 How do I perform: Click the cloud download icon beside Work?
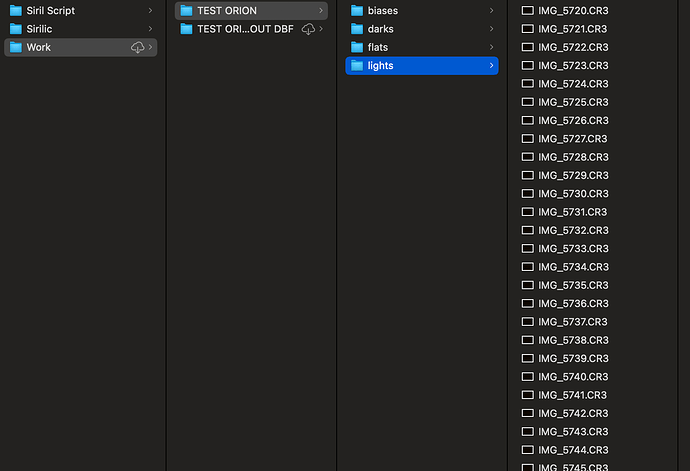[x=138, y=47]
